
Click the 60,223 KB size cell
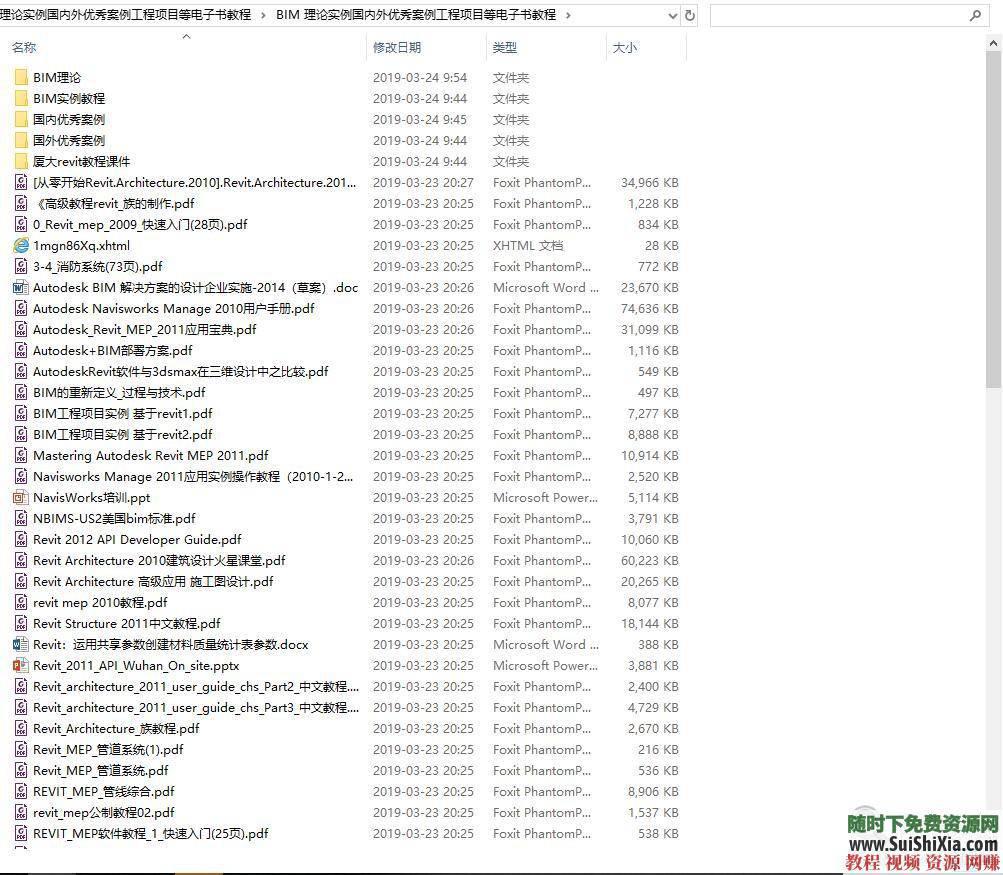pyautogui.click(x=649, y=561)
